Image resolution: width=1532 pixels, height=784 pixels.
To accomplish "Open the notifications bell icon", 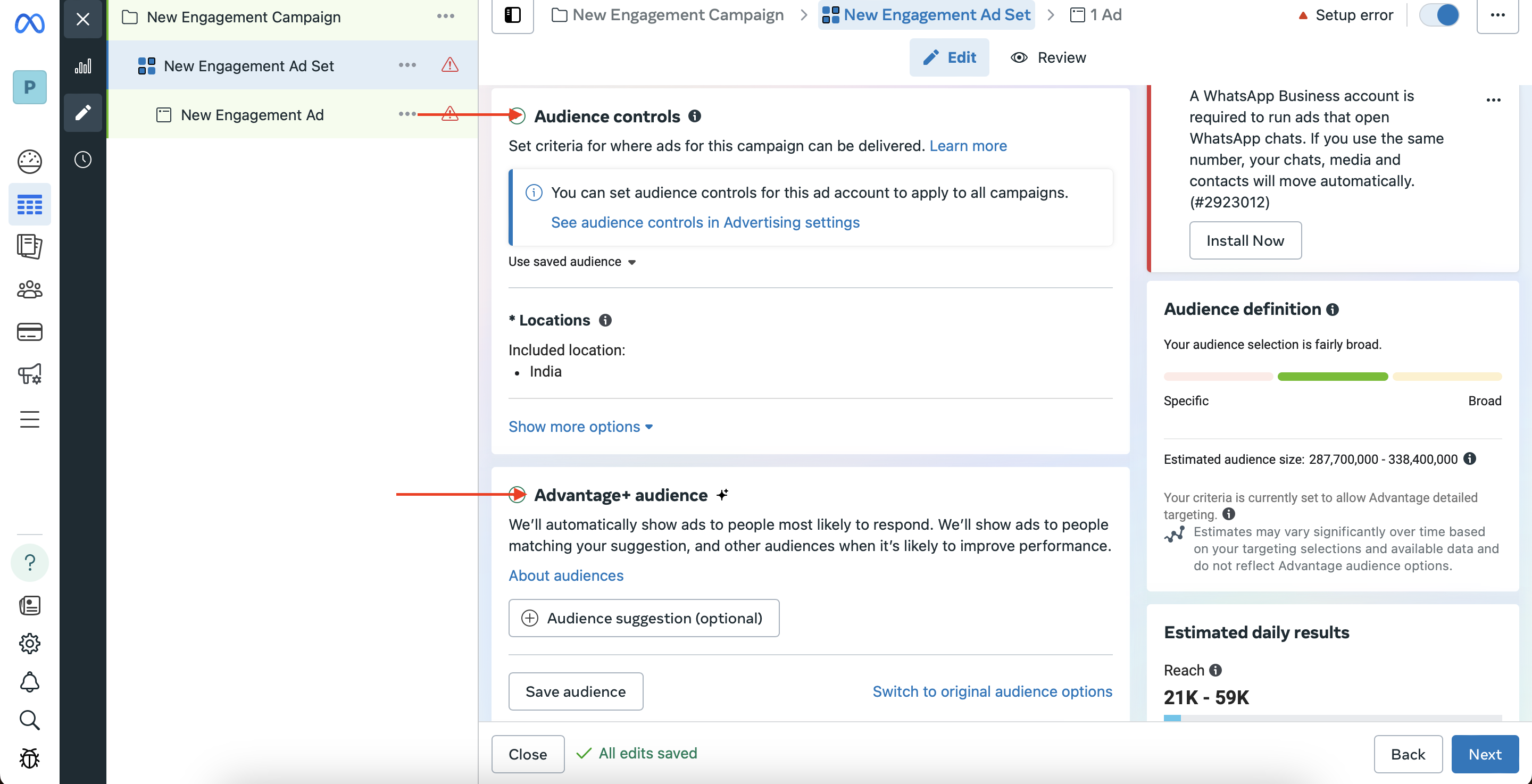I will tap(29, 682).
